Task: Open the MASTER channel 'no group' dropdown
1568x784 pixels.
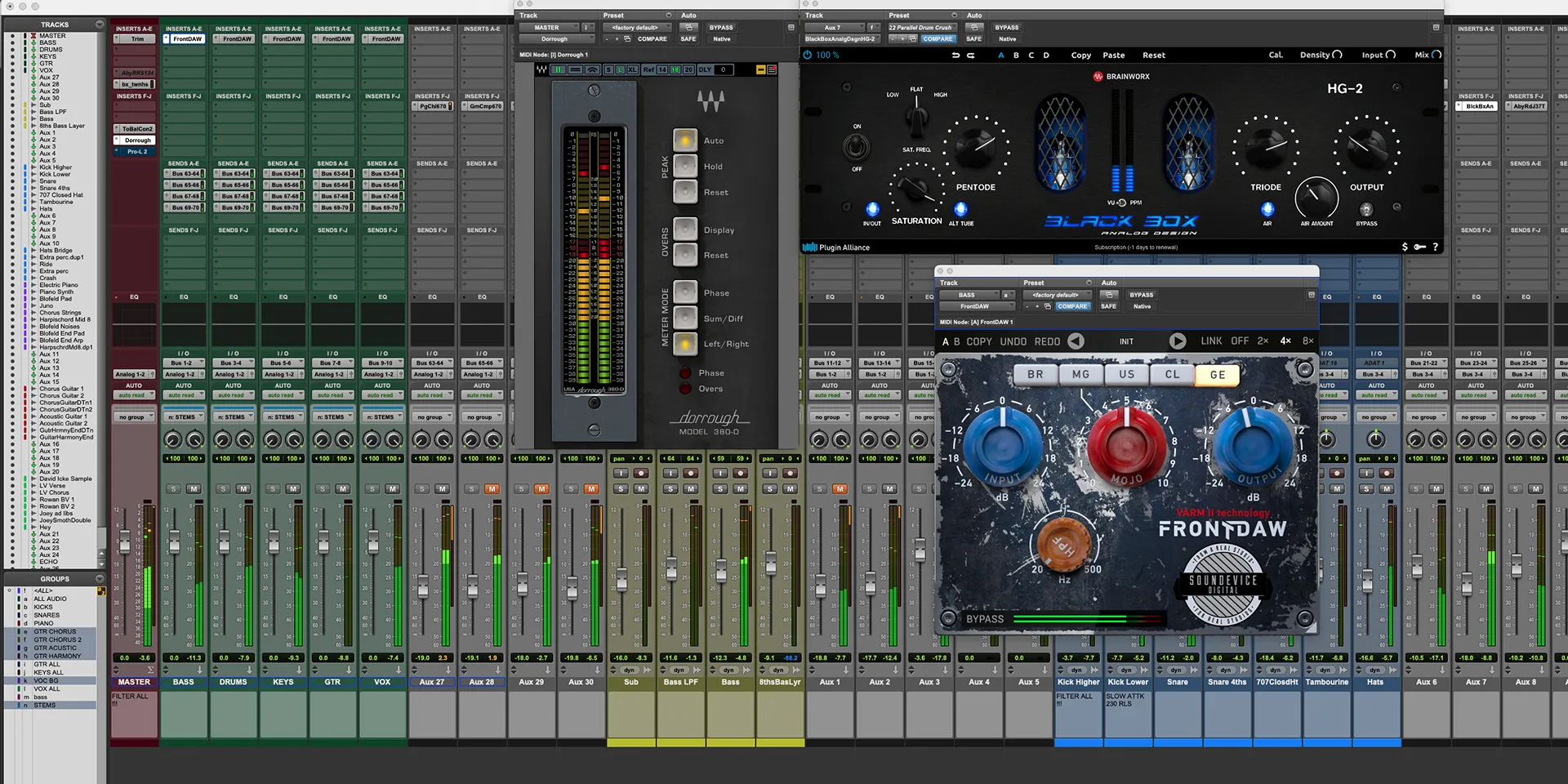Action: click(134, 417)
